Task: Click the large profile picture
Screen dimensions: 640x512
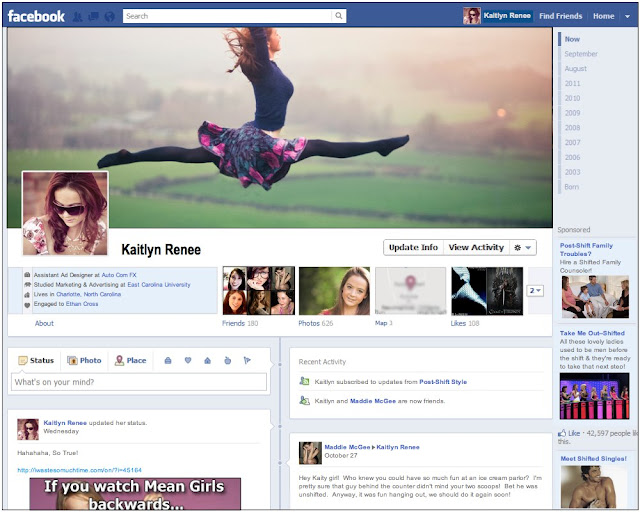Action: point(65,214)
